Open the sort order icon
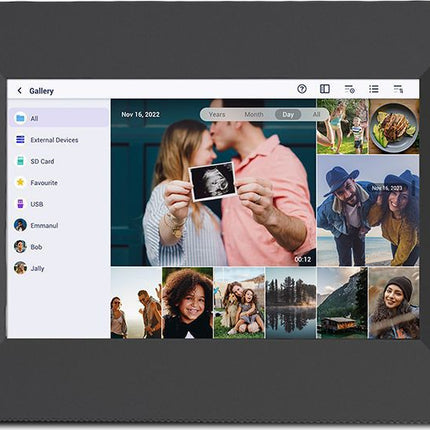This screenshot has height=430, width=430. (x=398, y=89)
